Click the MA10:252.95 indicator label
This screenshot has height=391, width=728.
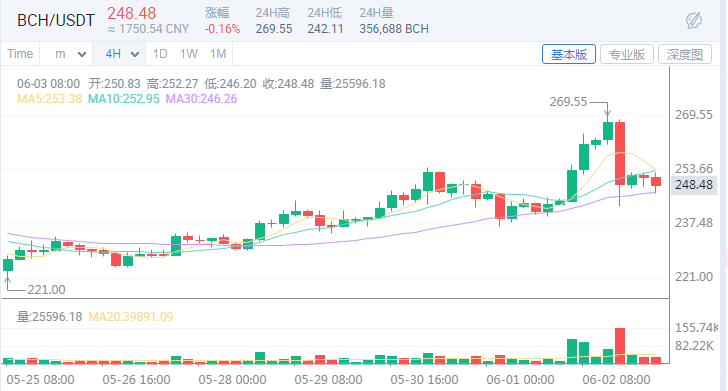[124, 98]
